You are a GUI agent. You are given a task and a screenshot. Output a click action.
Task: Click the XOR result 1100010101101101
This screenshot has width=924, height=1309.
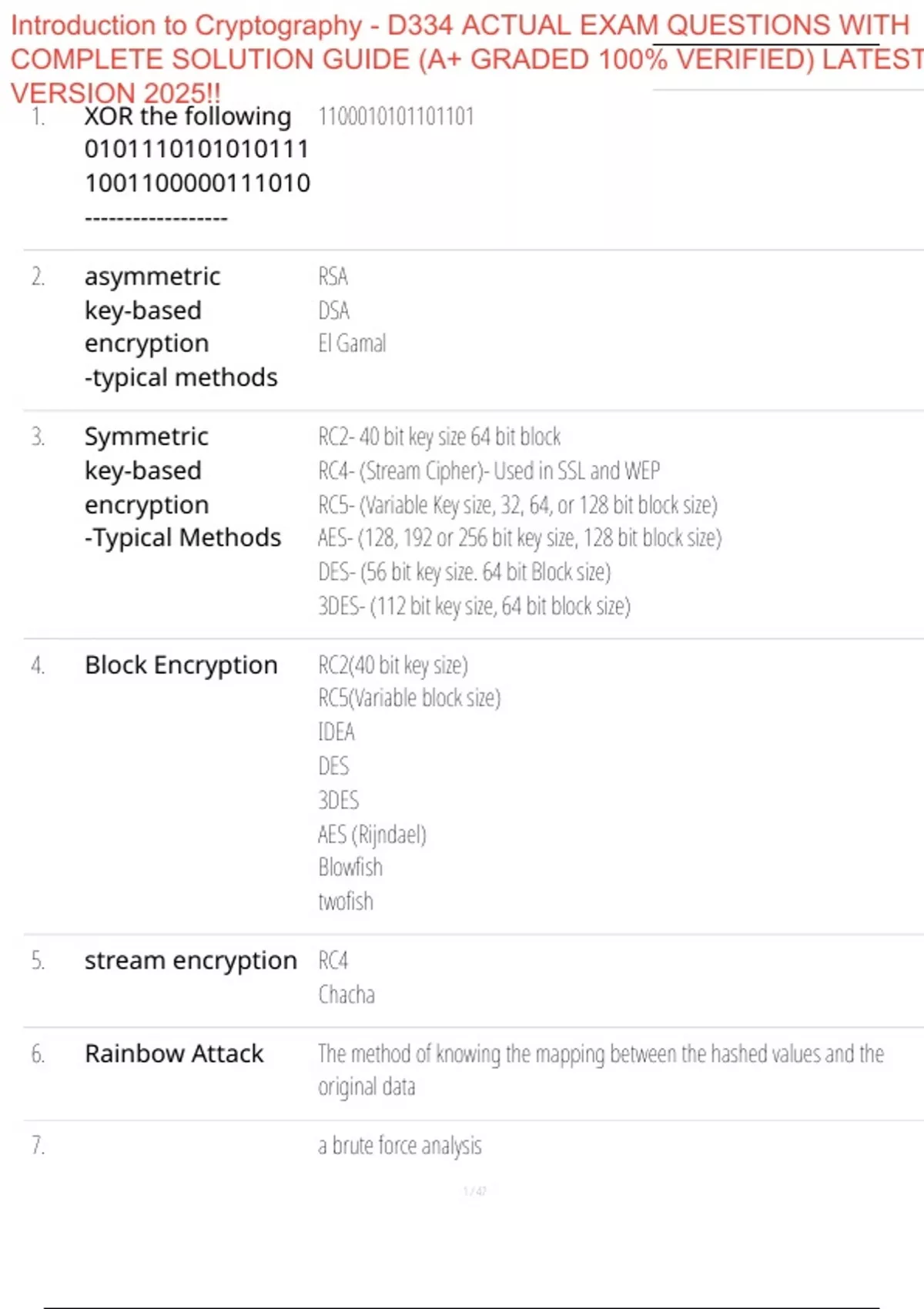396,116
